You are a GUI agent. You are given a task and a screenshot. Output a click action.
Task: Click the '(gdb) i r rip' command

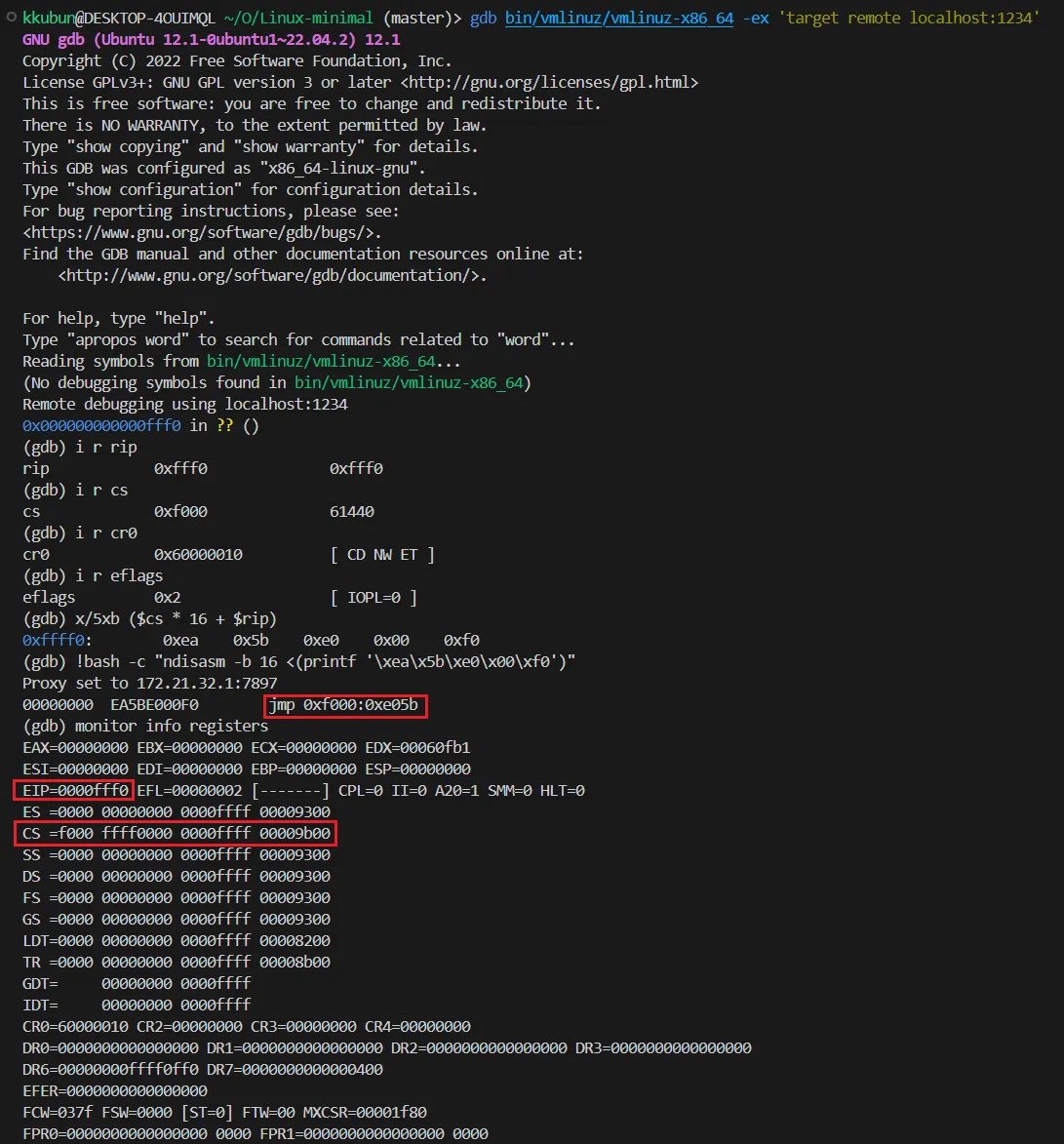tap(80, 448)
